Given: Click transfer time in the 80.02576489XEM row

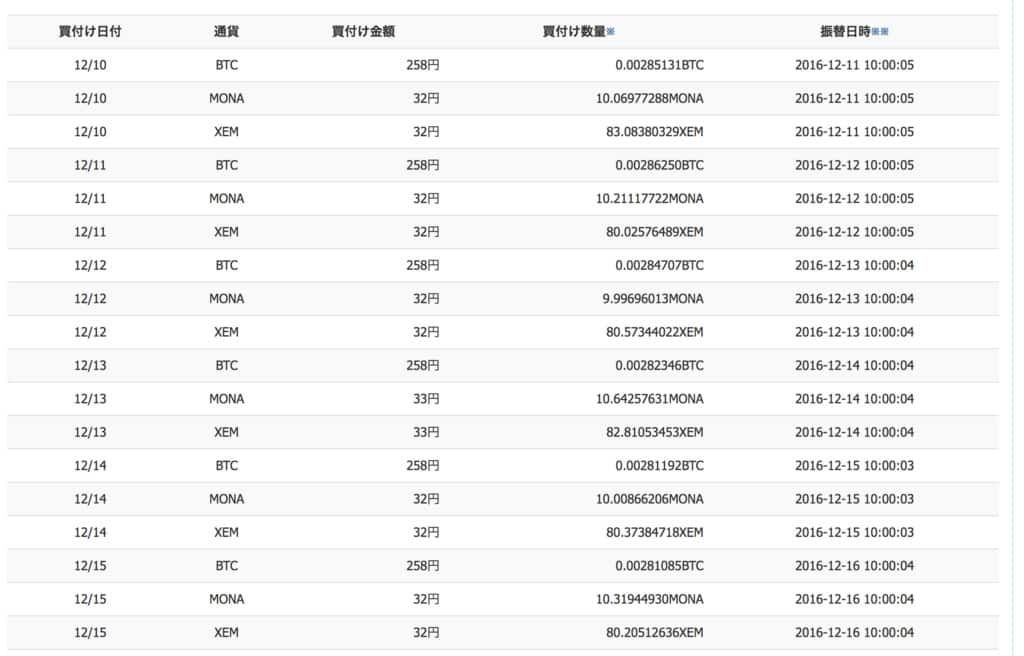Looking at the screenshot, I should tap(854, 232).
